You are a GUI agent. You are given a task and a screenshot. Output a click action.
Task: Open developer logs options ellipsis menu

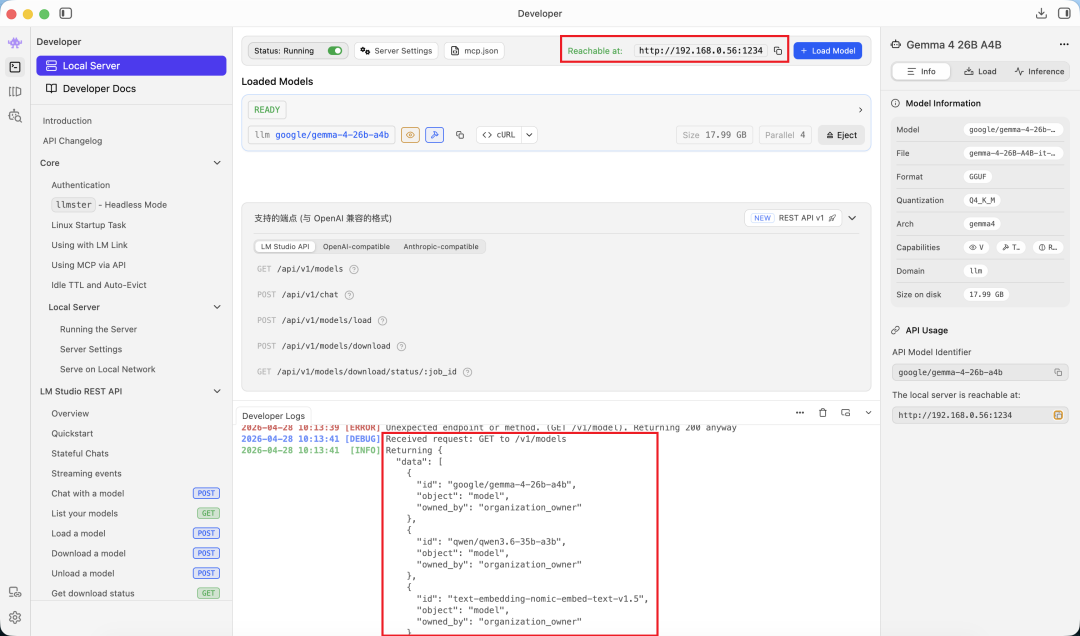click(800, 413)
